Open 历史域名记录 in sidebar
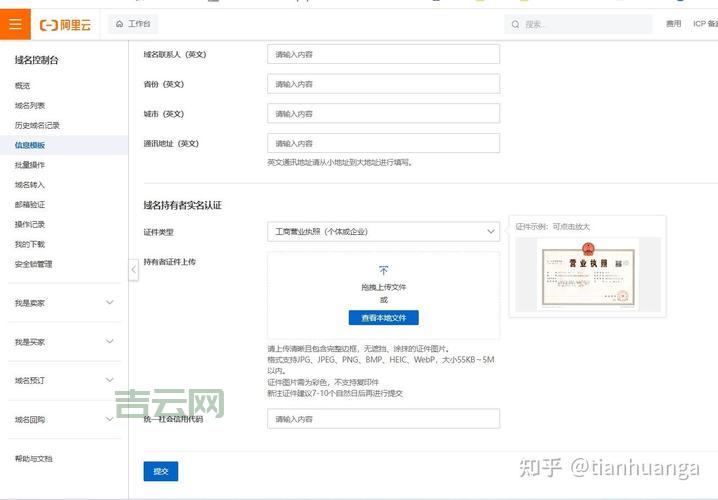 pos(37,125)
